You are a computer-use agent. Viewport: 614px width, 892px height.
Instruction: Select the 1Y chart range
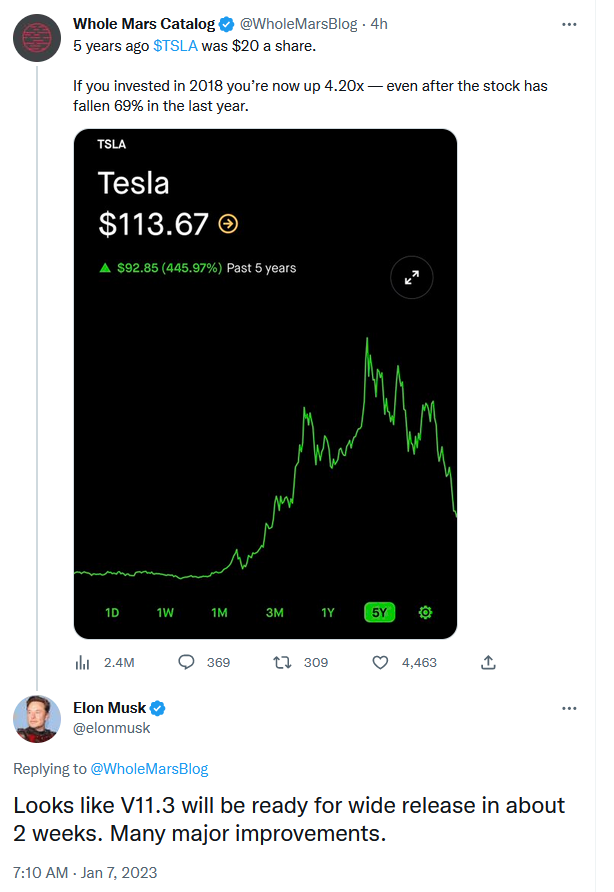[x=328, y=613]
